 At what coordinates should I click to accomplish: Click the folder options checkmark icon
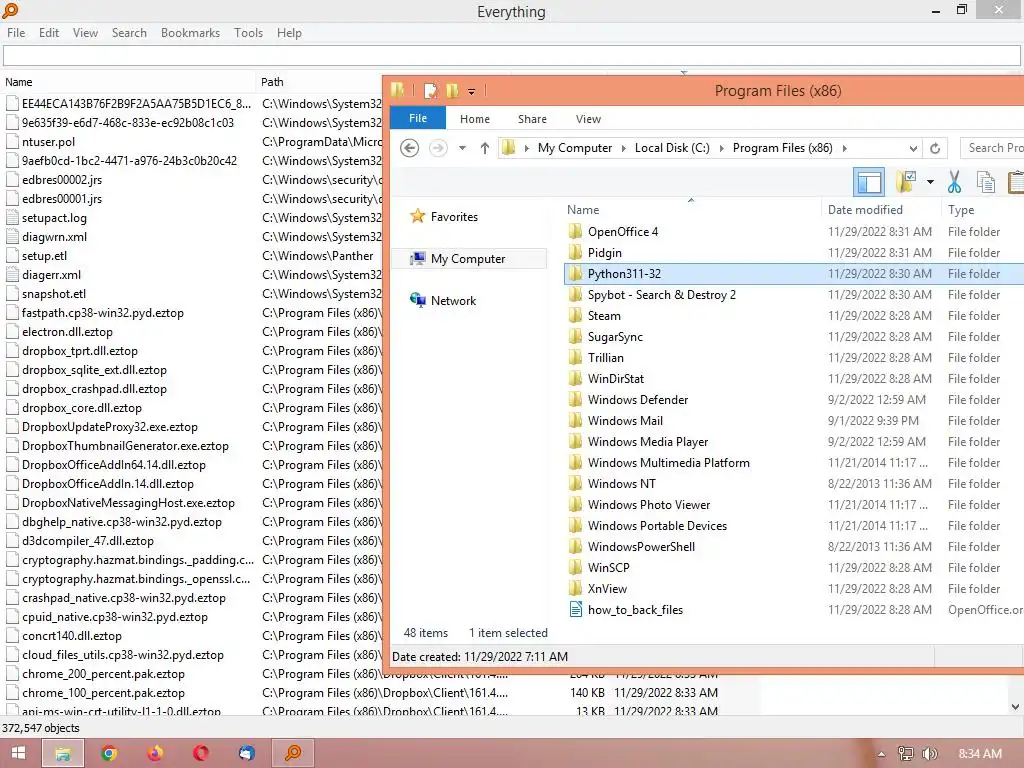coord(906,182)
